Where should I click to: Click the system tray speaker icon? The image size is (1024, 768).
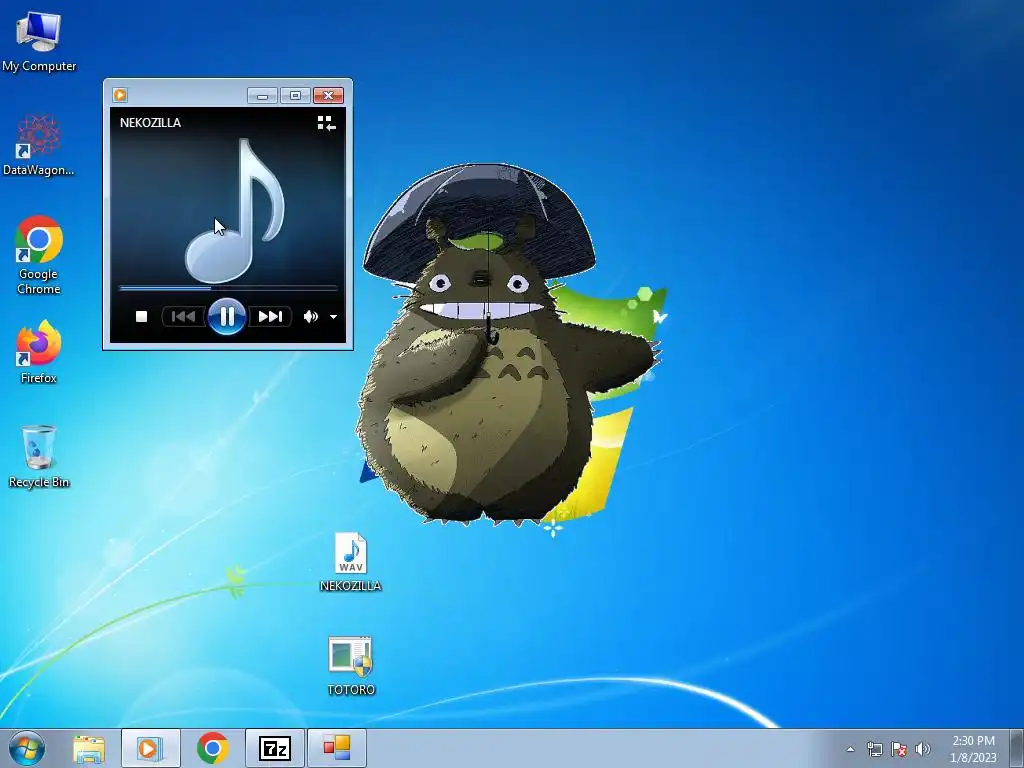click(923, 749)
